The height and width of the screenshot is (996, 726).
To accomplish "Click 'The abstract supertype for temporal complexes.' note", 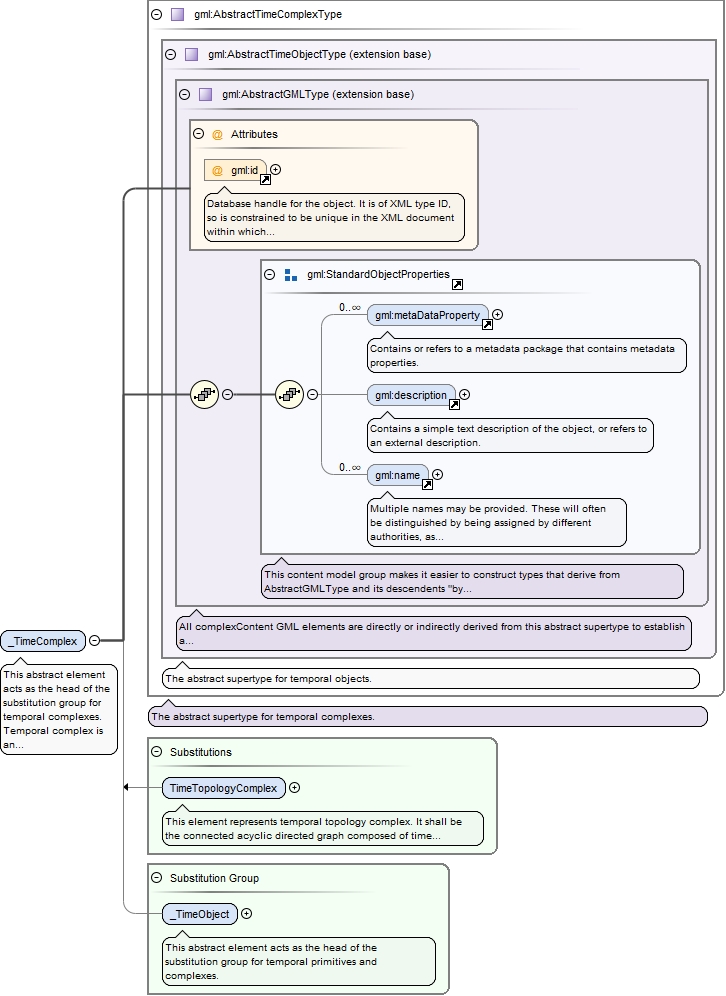I will (x=427, y=717).
